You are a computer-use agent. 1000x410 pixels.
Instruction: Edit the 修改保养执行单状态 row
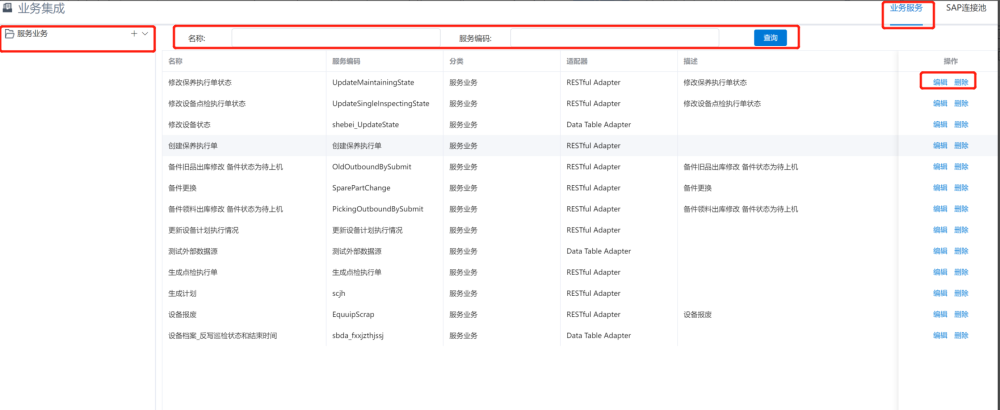click(x=940, y=82)
